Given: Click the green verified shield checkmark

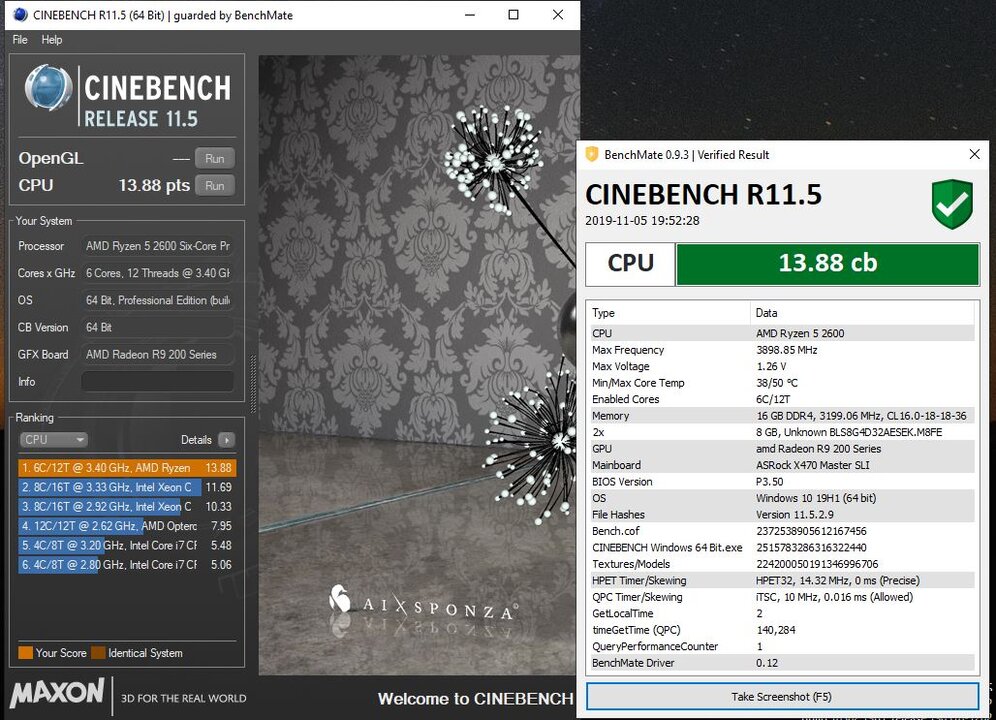Looking at the screenshot, I should tap(952, 204).
